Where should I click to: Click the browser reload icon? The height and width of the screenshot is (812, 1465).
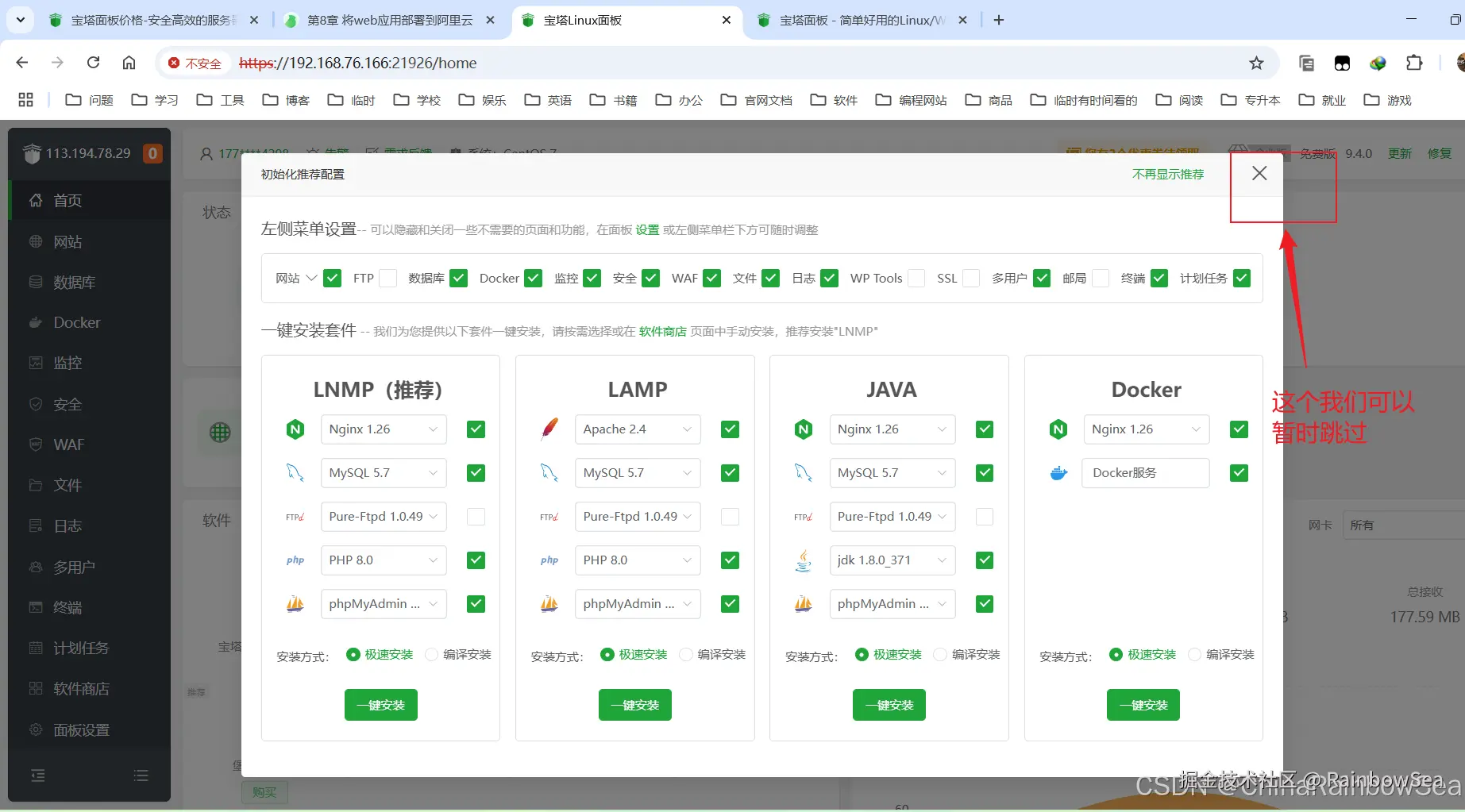click(93, 63)
